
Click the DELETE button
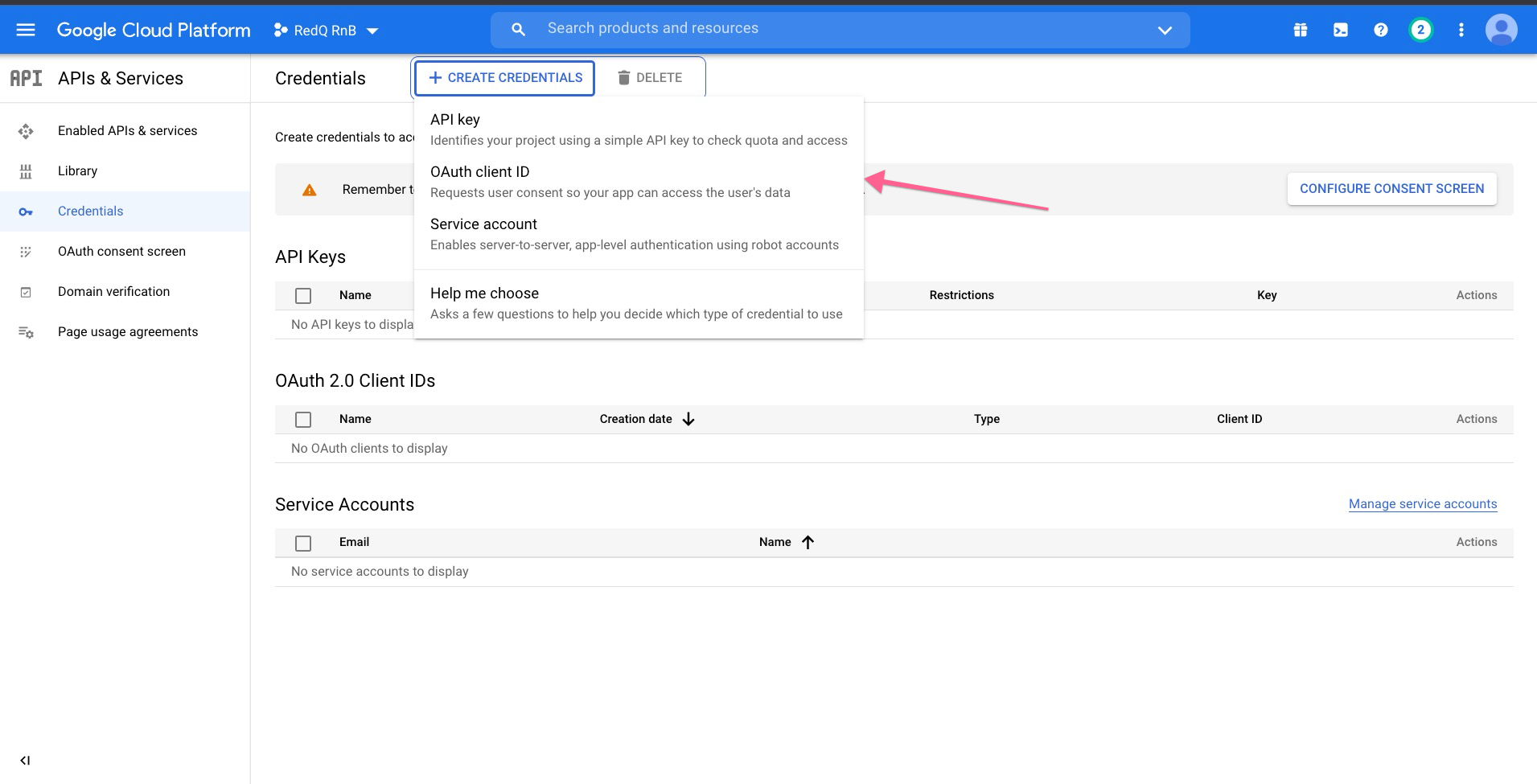tap(650, 78)
